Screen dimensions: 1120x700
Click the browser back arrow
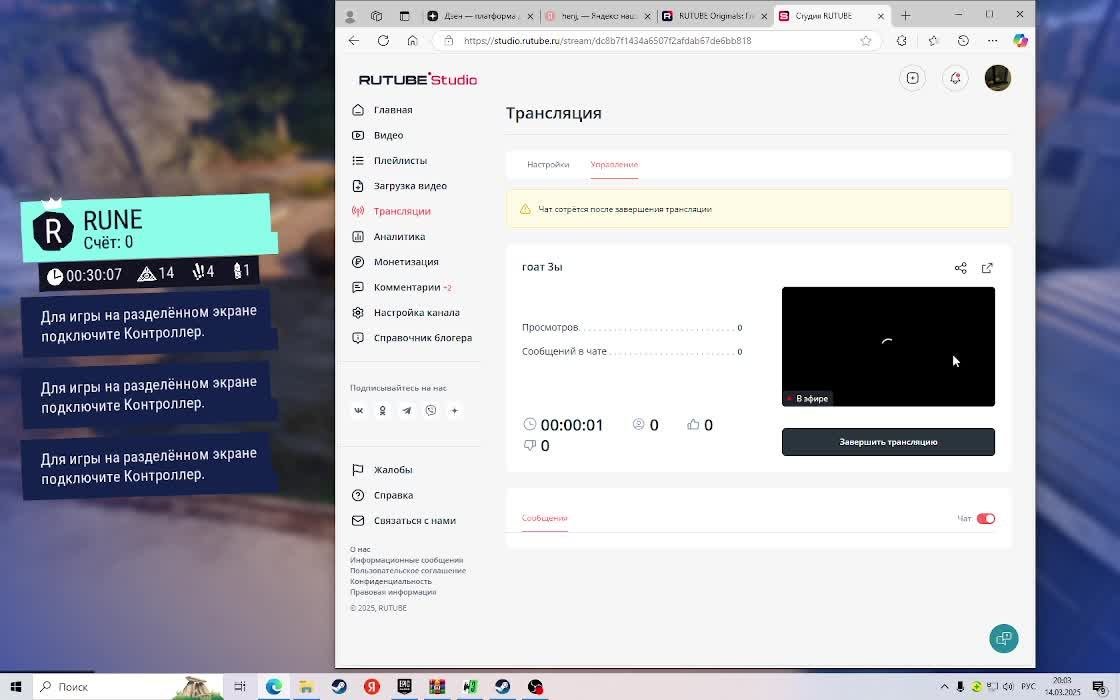[354, 41]
